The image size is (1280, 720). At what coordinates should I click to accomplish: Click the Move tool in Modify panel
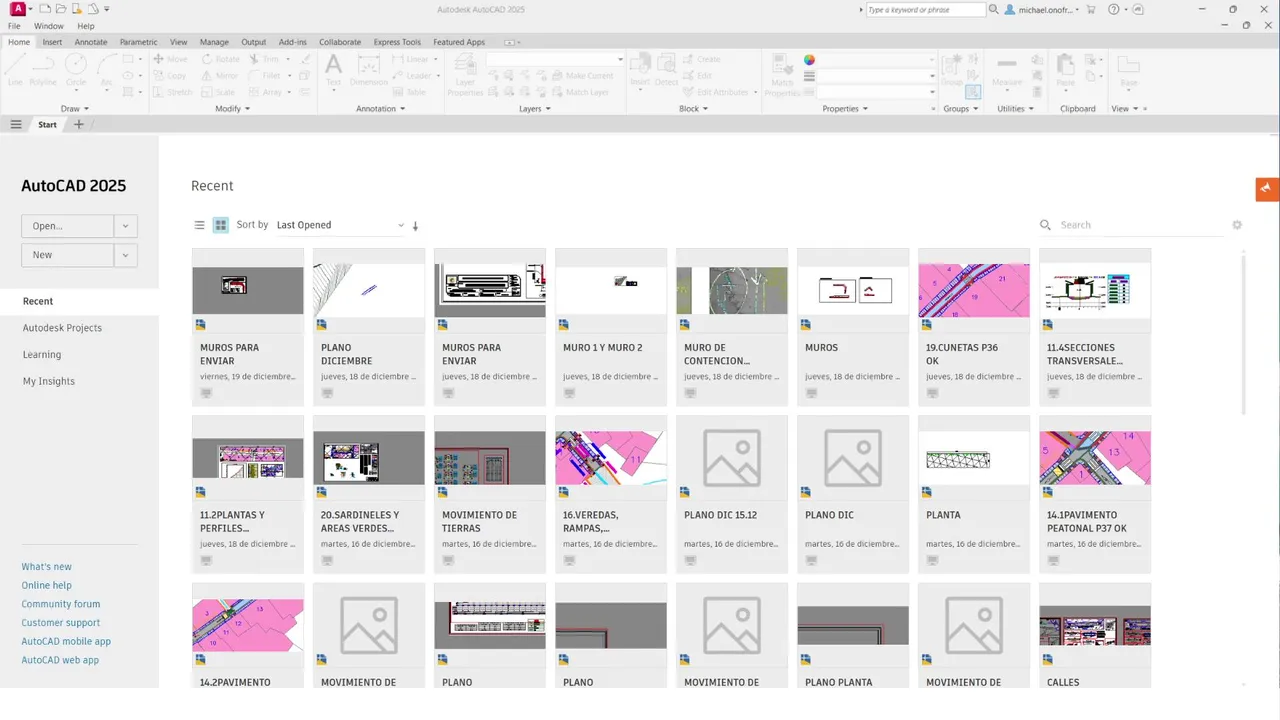pyautogui.click(x=170, y=59)
